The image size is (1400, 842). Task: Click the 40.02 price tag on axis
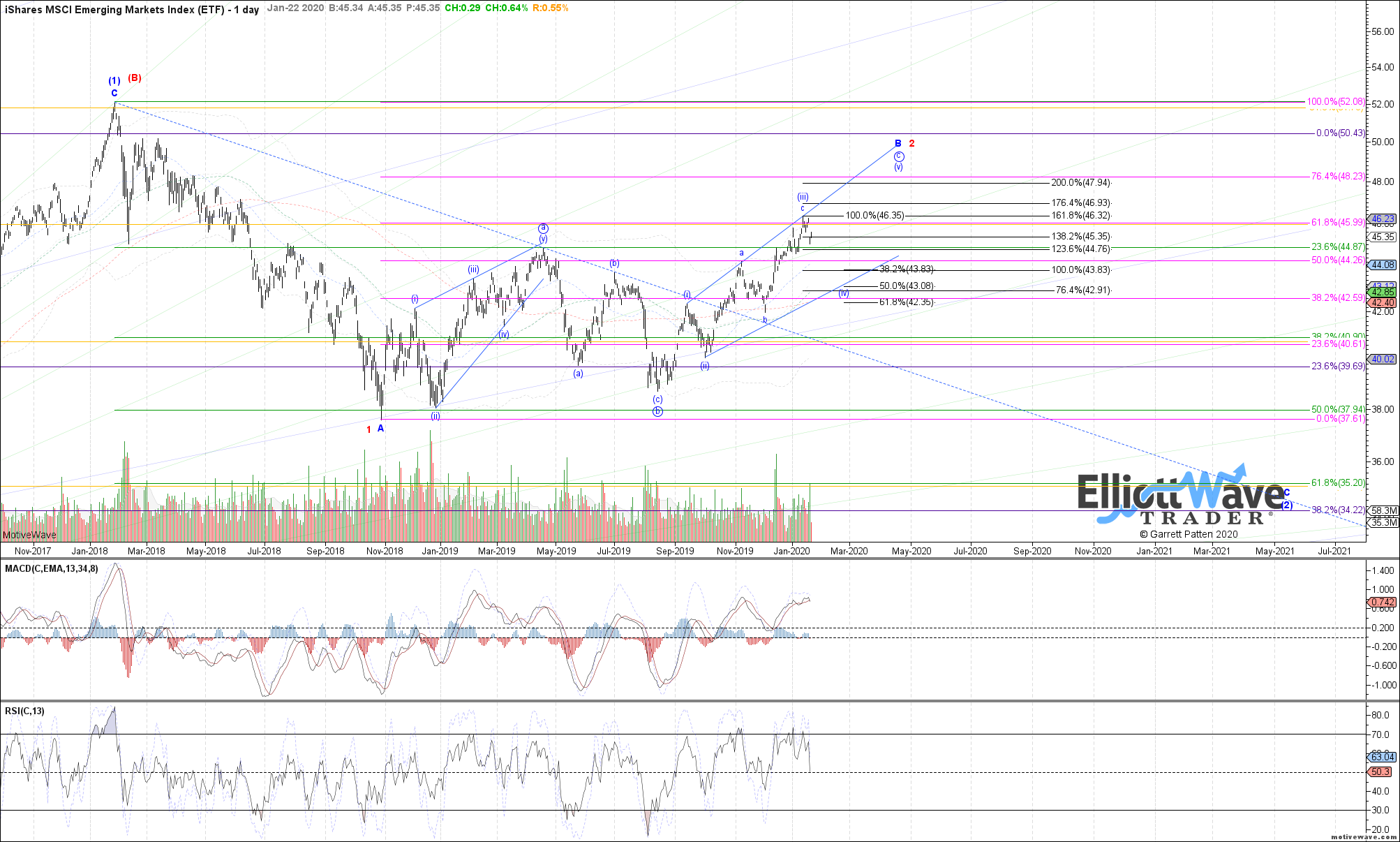[1382, 359]
